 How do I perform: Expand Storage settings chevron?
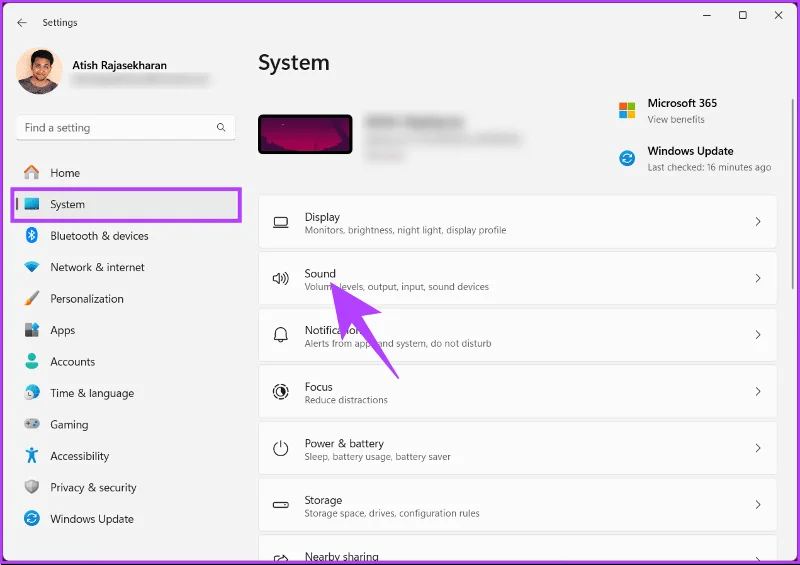[x=758, y=505]
